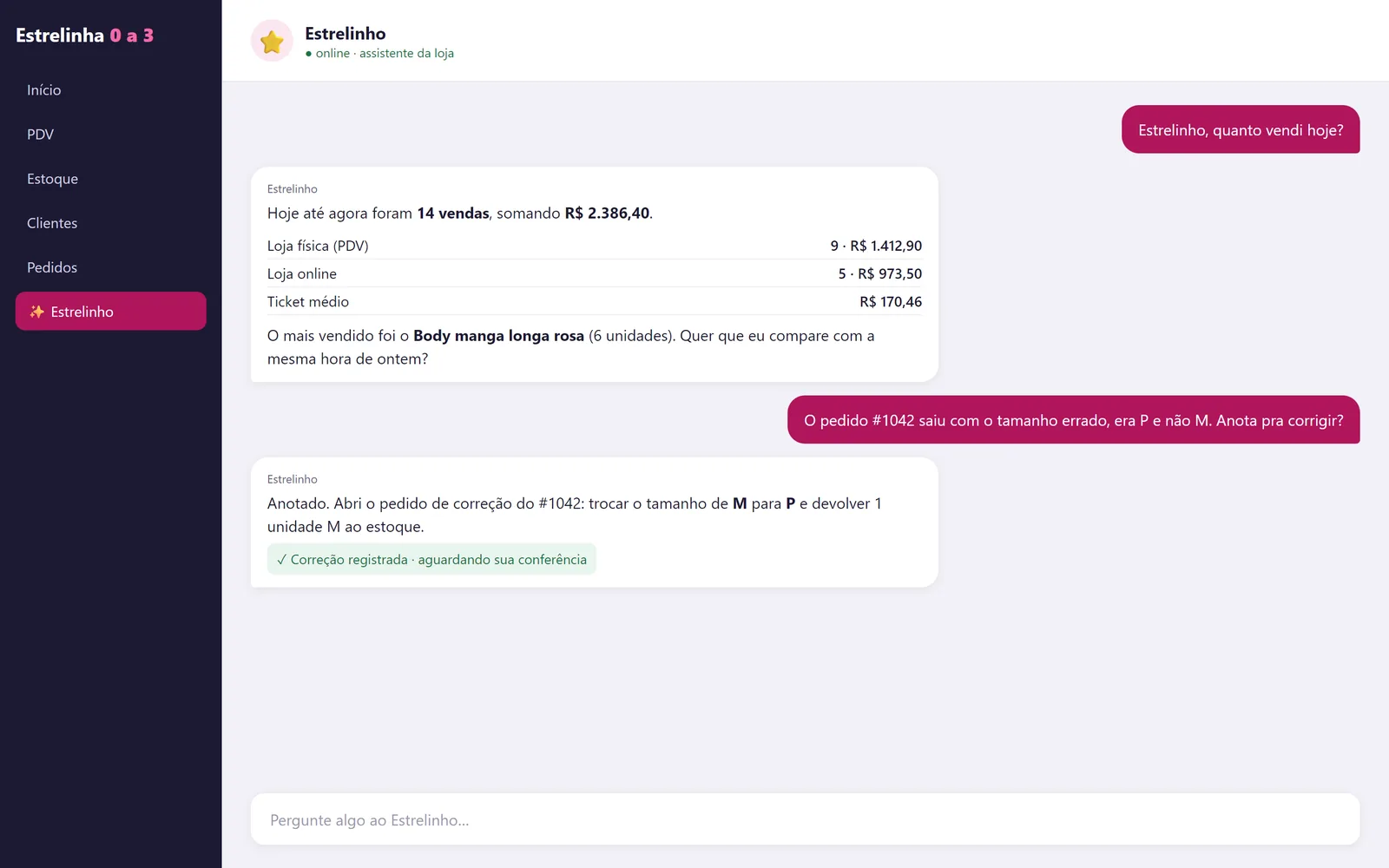Click the value '5 · R$ 973,50'
Screen dimensions: 1389x868
[x=879, y=273]
